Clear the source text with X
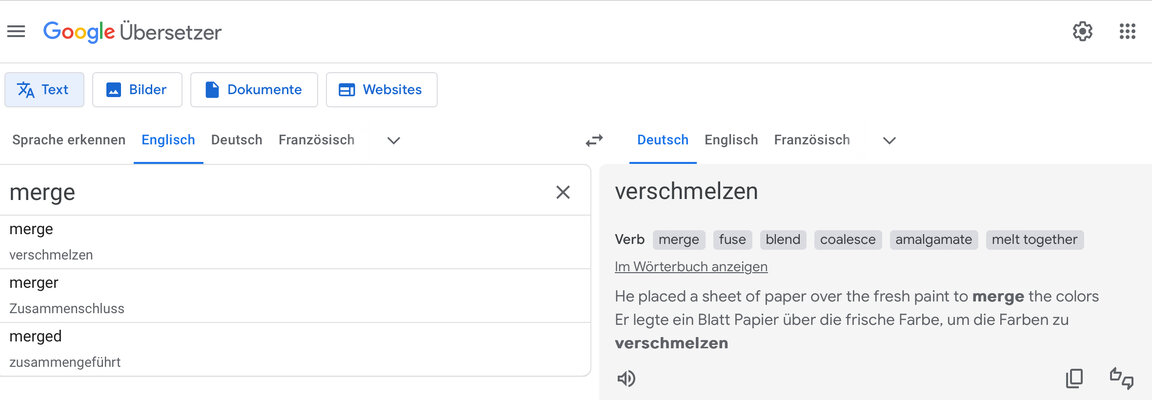 pyautogui.click(x=563, y=193)
